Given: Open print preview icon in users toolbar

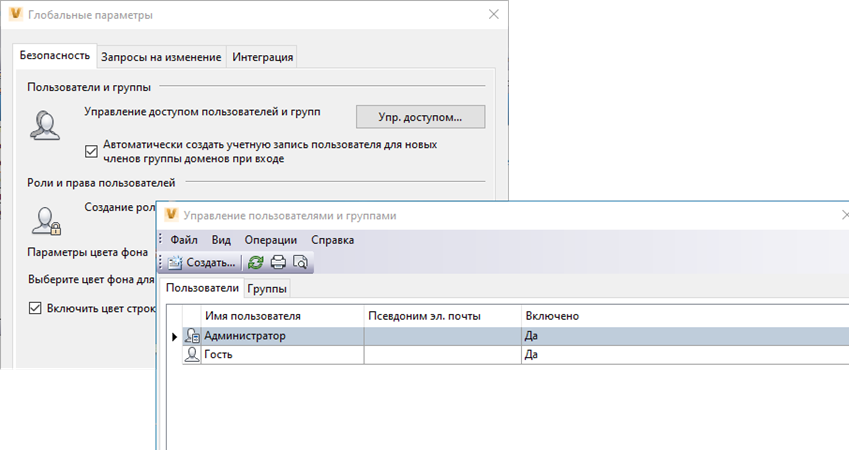Looking at the screenshot, I should (300, 263).
